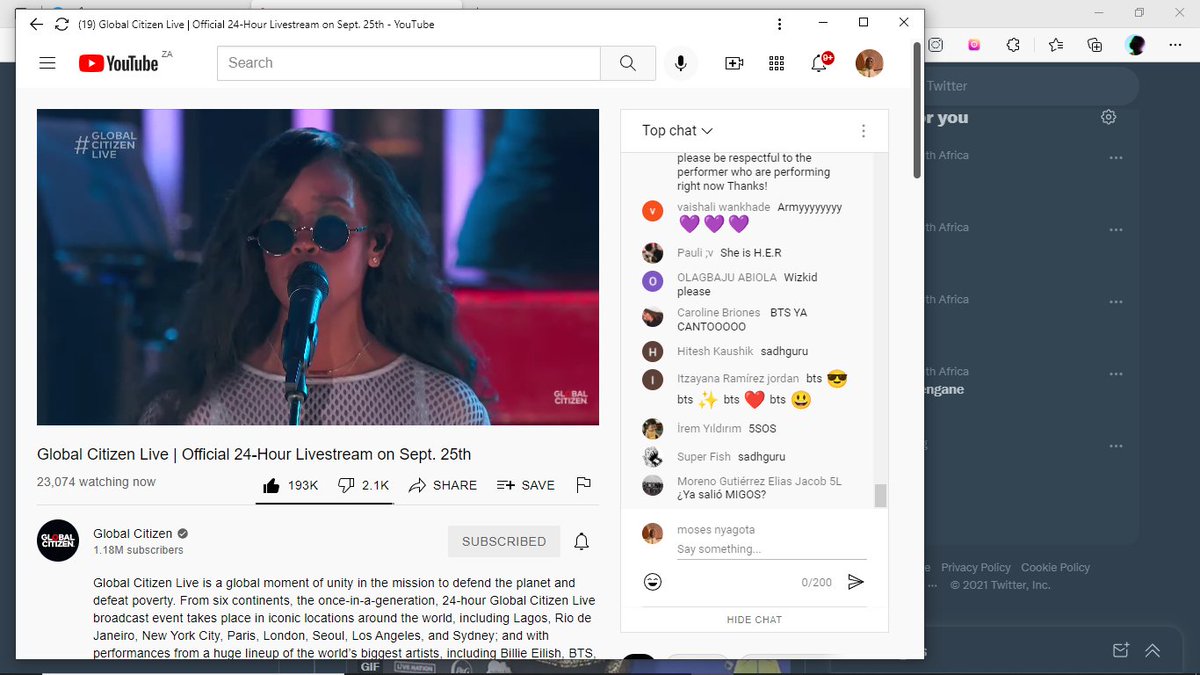Open Cookie Policy link on Twitter
Screen dimensions: 1200x675
(x=1056, y=567)
